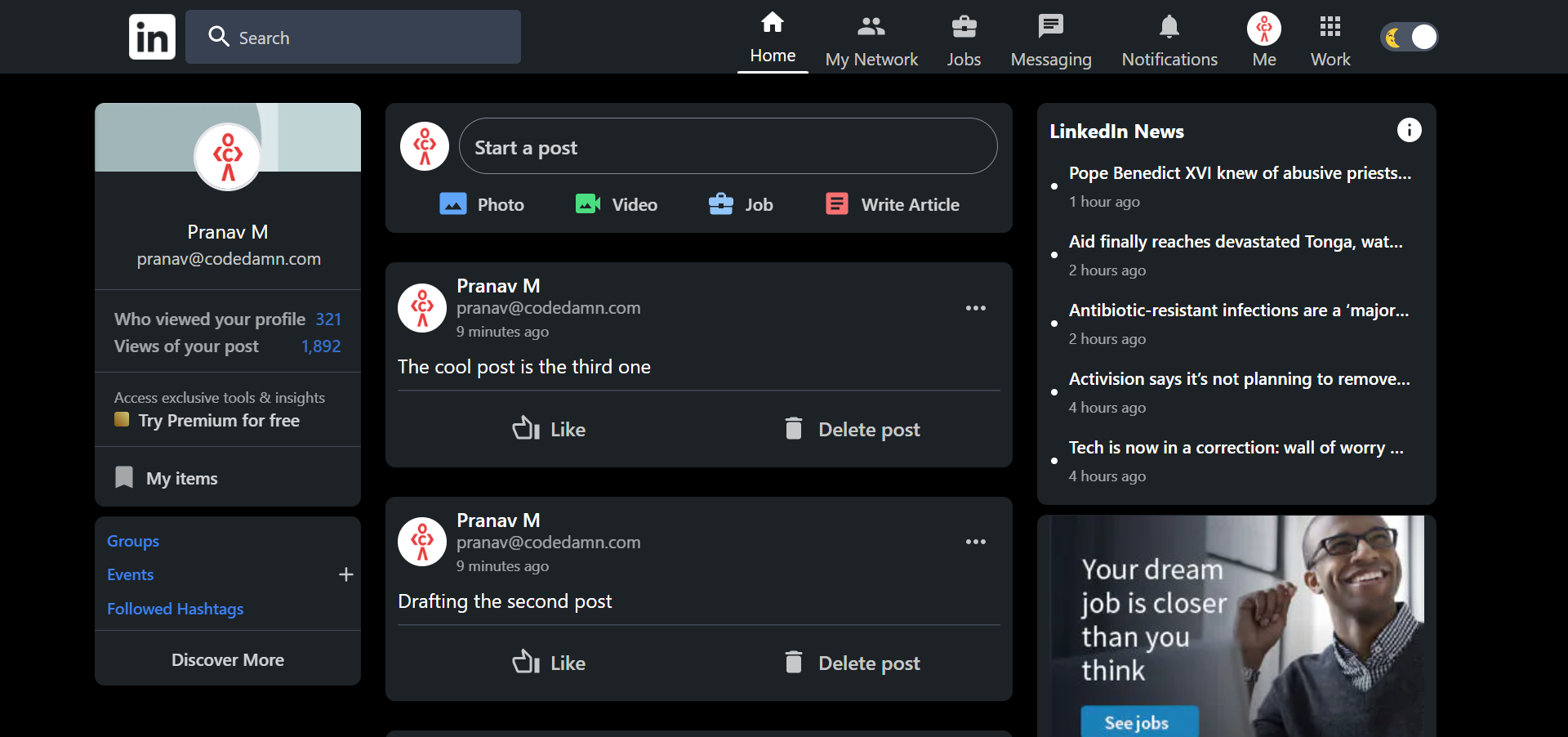Click the Video camera icon

588,203
